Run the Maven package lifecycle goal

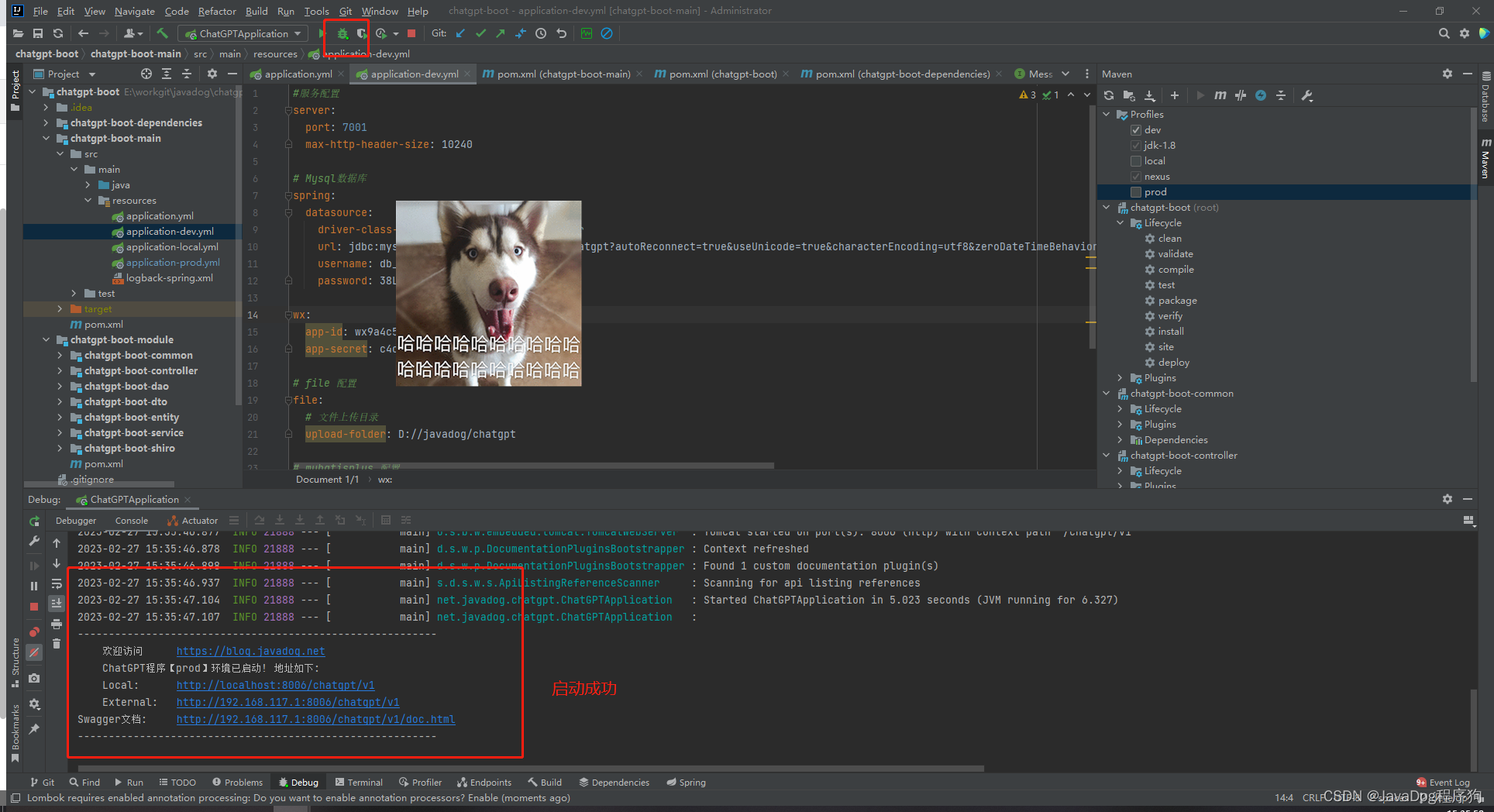coord(1177,301)
